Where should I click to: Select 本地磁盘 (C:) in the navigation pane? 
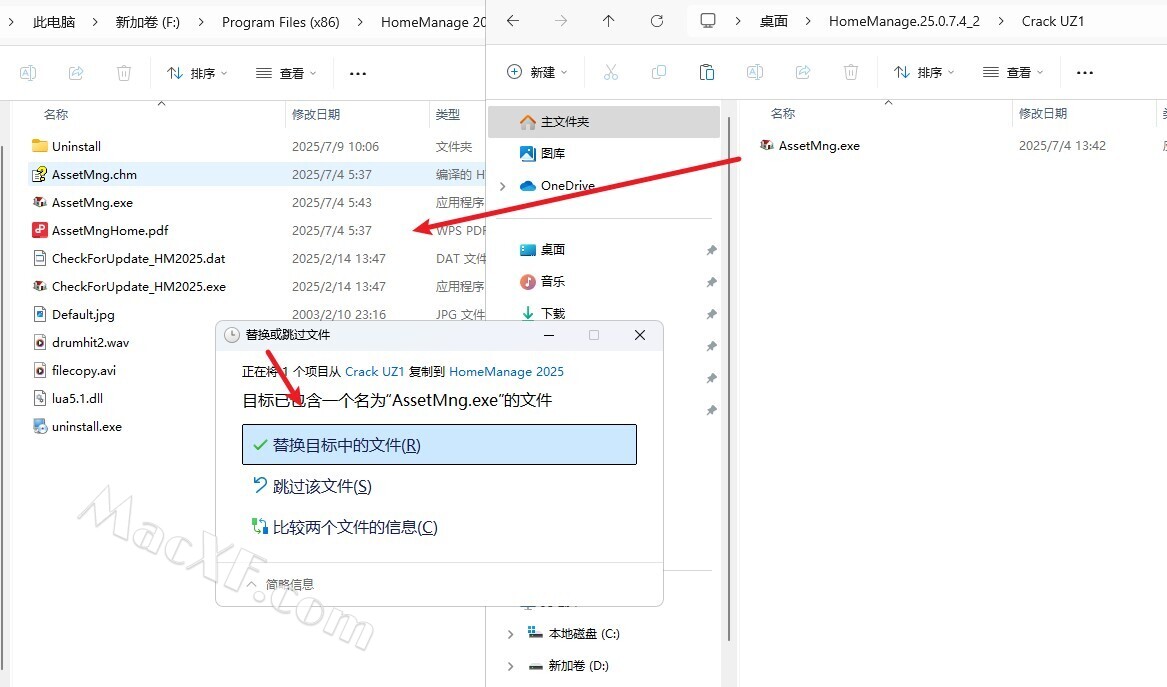pos(584,633)
